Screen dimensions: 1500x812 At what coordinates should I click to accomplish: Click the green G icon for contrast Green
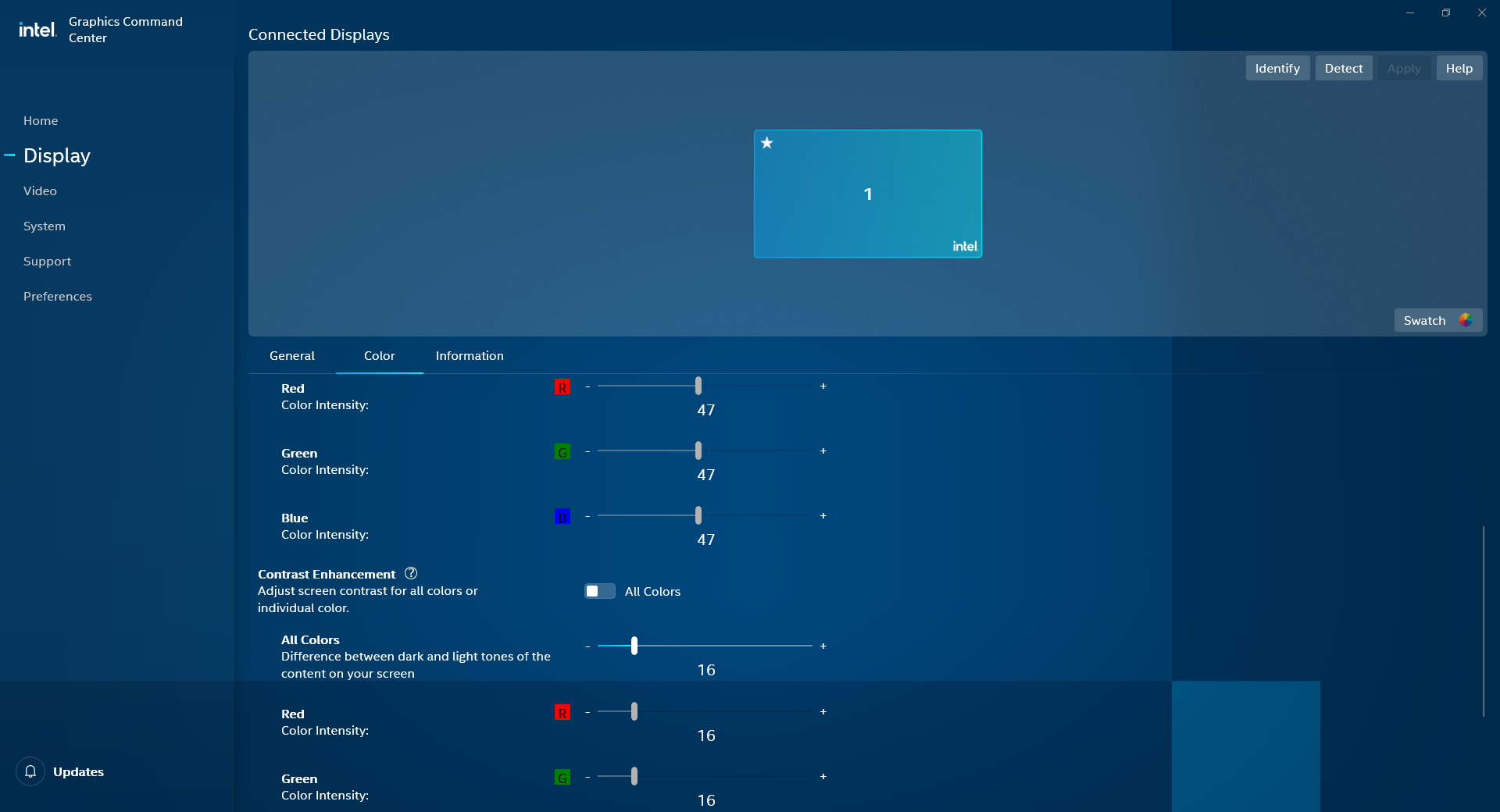pyautogui.click(x=562, y=778)
